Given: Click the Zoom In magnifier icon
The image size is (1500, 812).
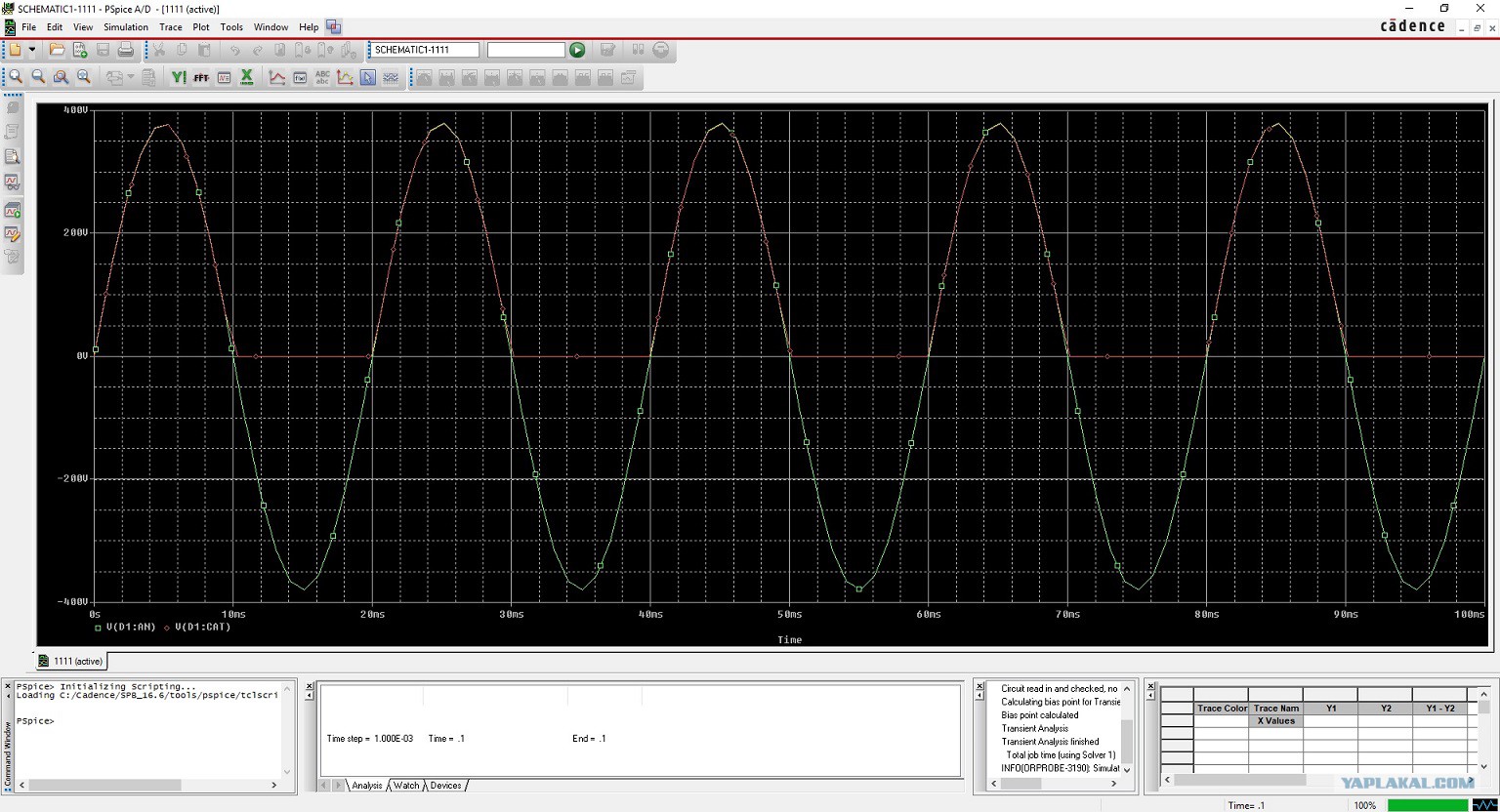Looking at the screenshot, I should (16, 77).
